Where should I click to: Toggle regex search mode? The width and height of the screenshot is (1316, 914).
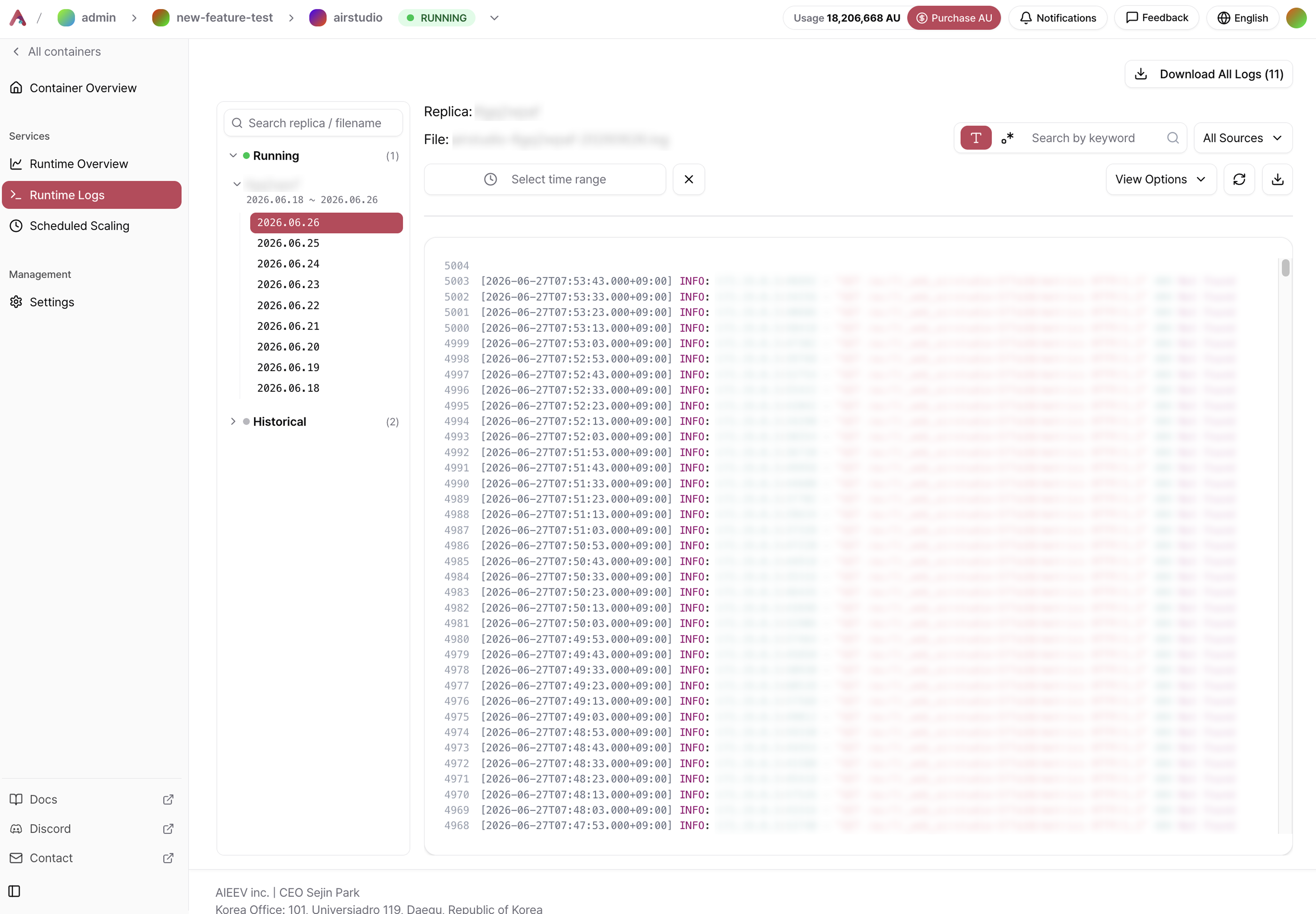point(1008,138)
